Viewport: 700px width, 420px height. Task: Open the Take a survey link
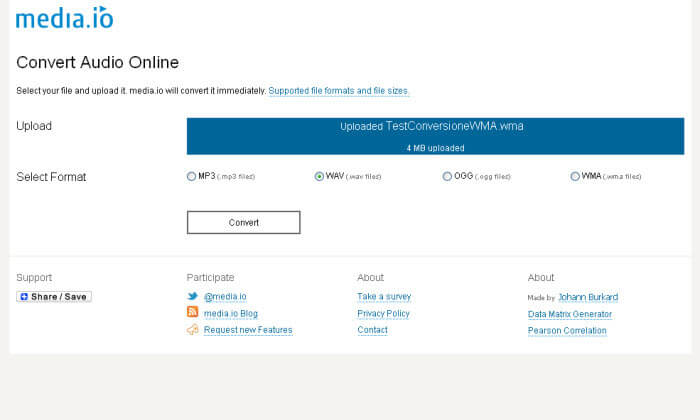point(384,296)
